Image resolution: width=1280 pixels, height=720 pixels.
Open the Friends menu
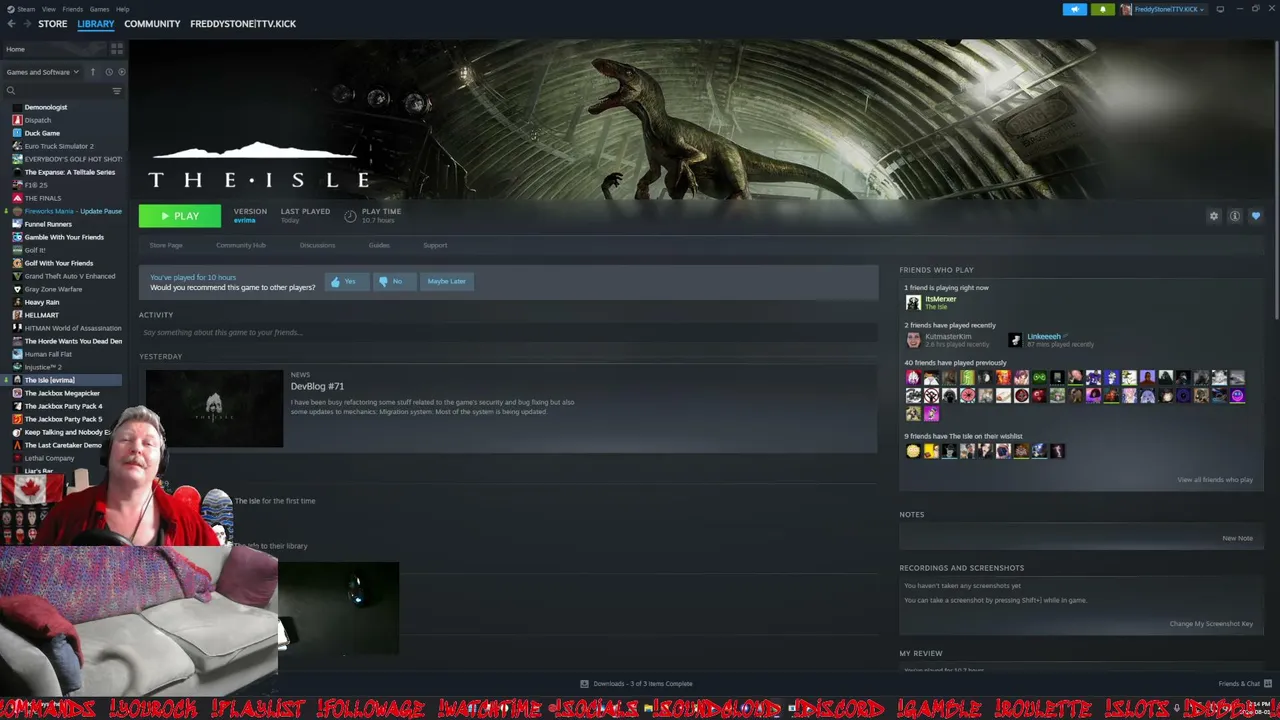pos(73,9)
